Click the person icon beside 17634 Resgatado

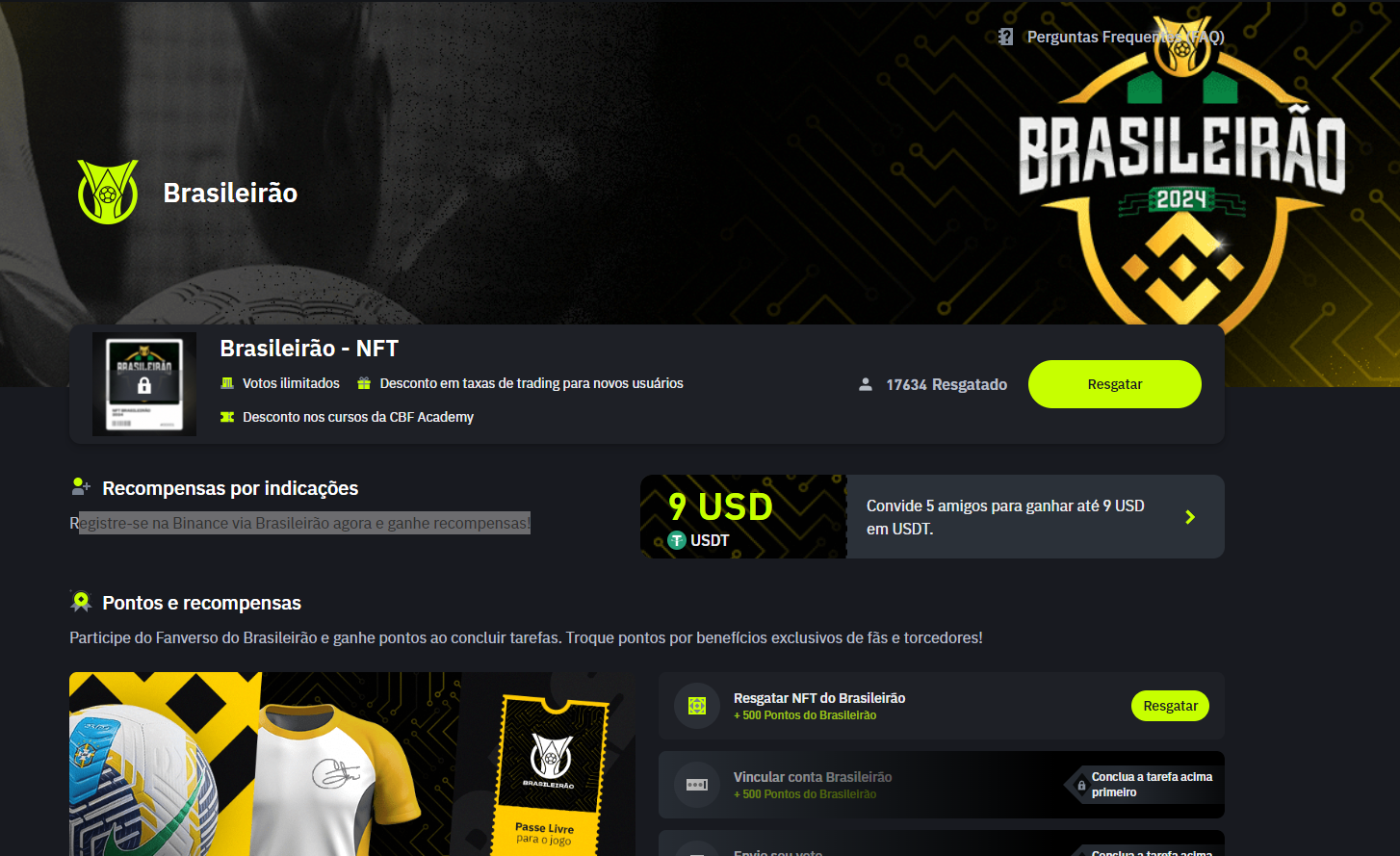click(866, 384)
